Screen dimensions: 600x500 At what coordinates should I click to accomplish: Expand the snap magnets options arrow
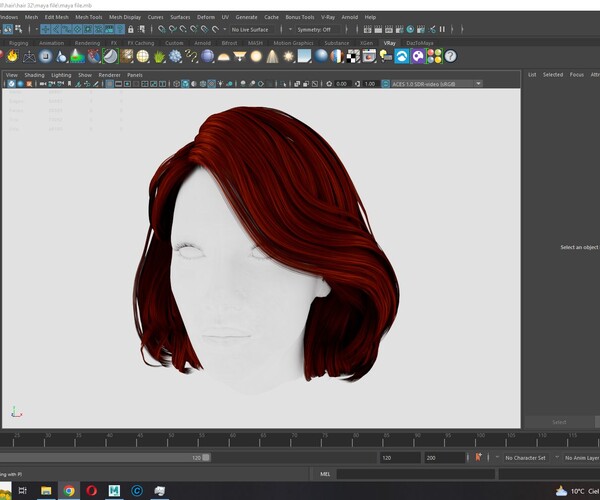225,29
